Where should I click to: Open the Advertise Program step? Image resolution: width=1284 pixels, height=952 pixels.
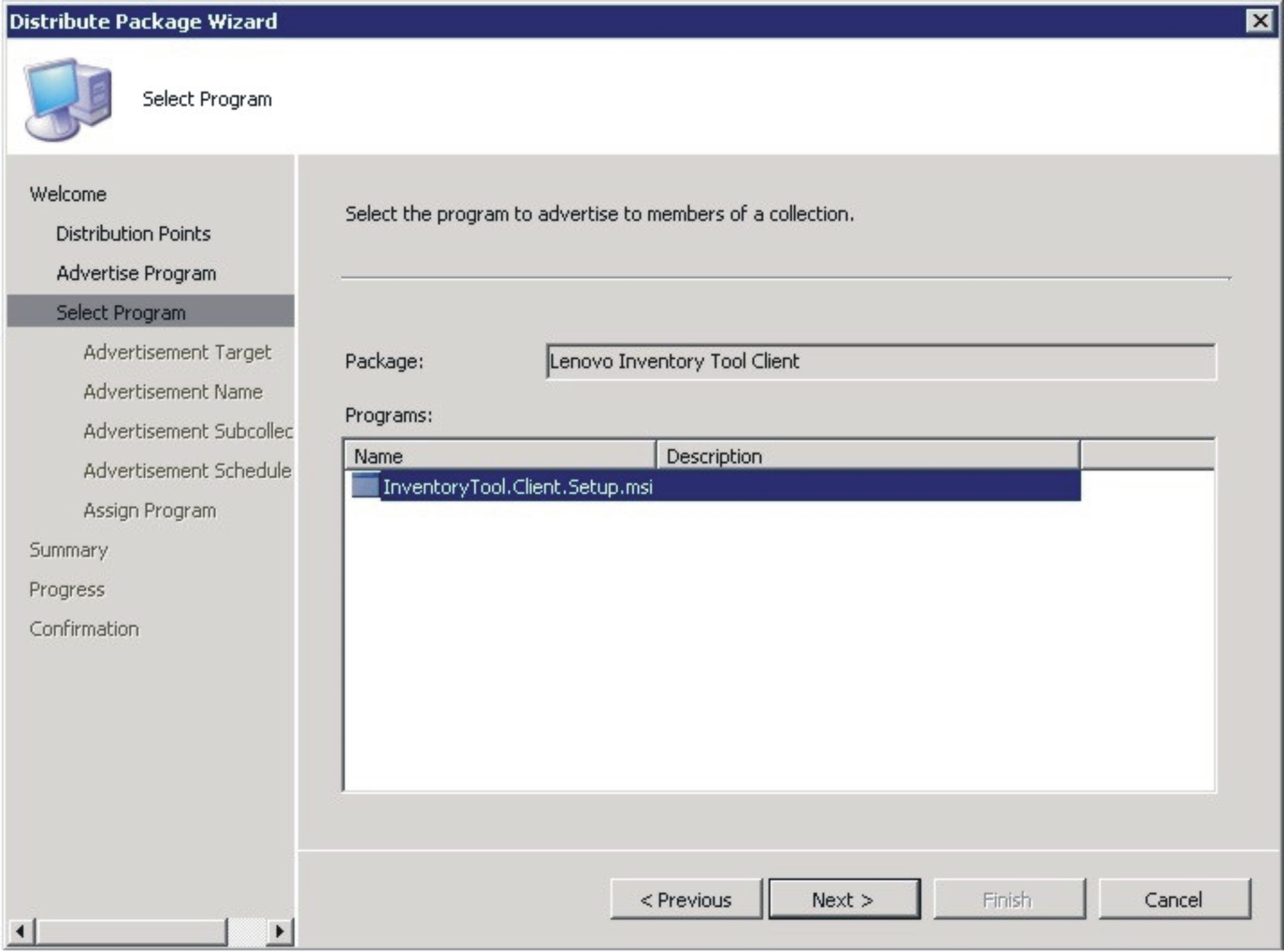[x=137, y=273]
